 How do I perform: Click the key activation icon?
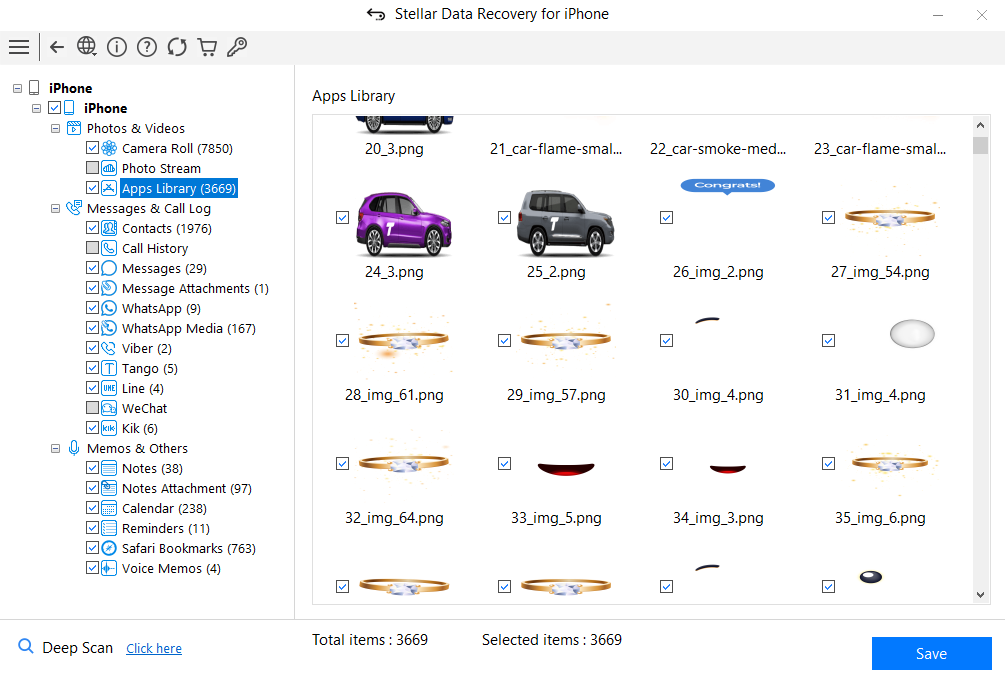click(x=237, y=47)
